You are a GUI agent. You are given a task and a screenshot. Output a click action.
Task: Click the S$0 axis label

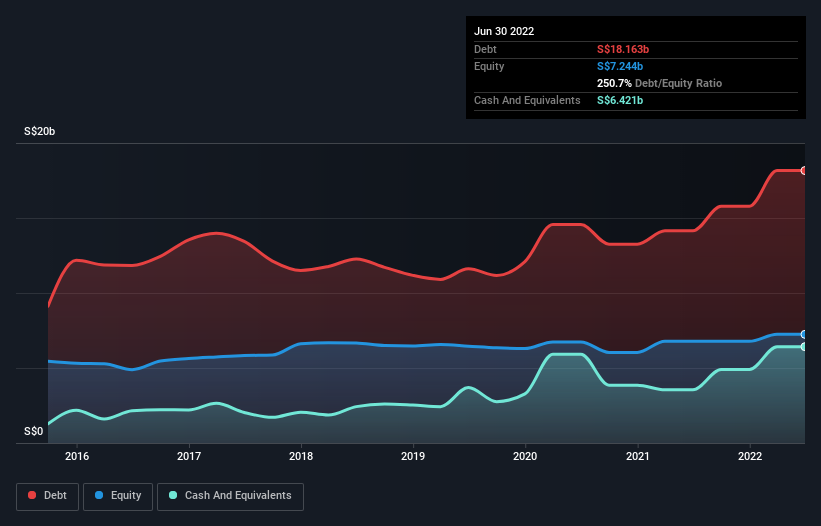[34, 432]
